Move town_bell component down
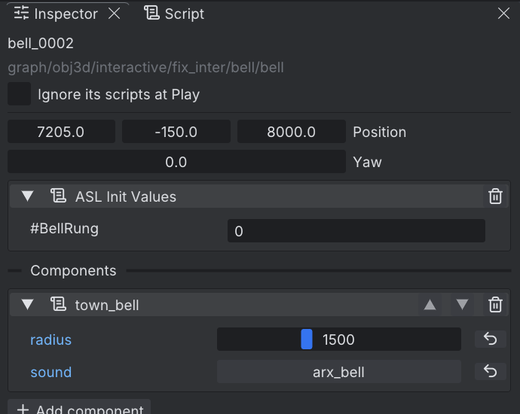This screenshot has height=414, width=520. (x=462, y=304)
